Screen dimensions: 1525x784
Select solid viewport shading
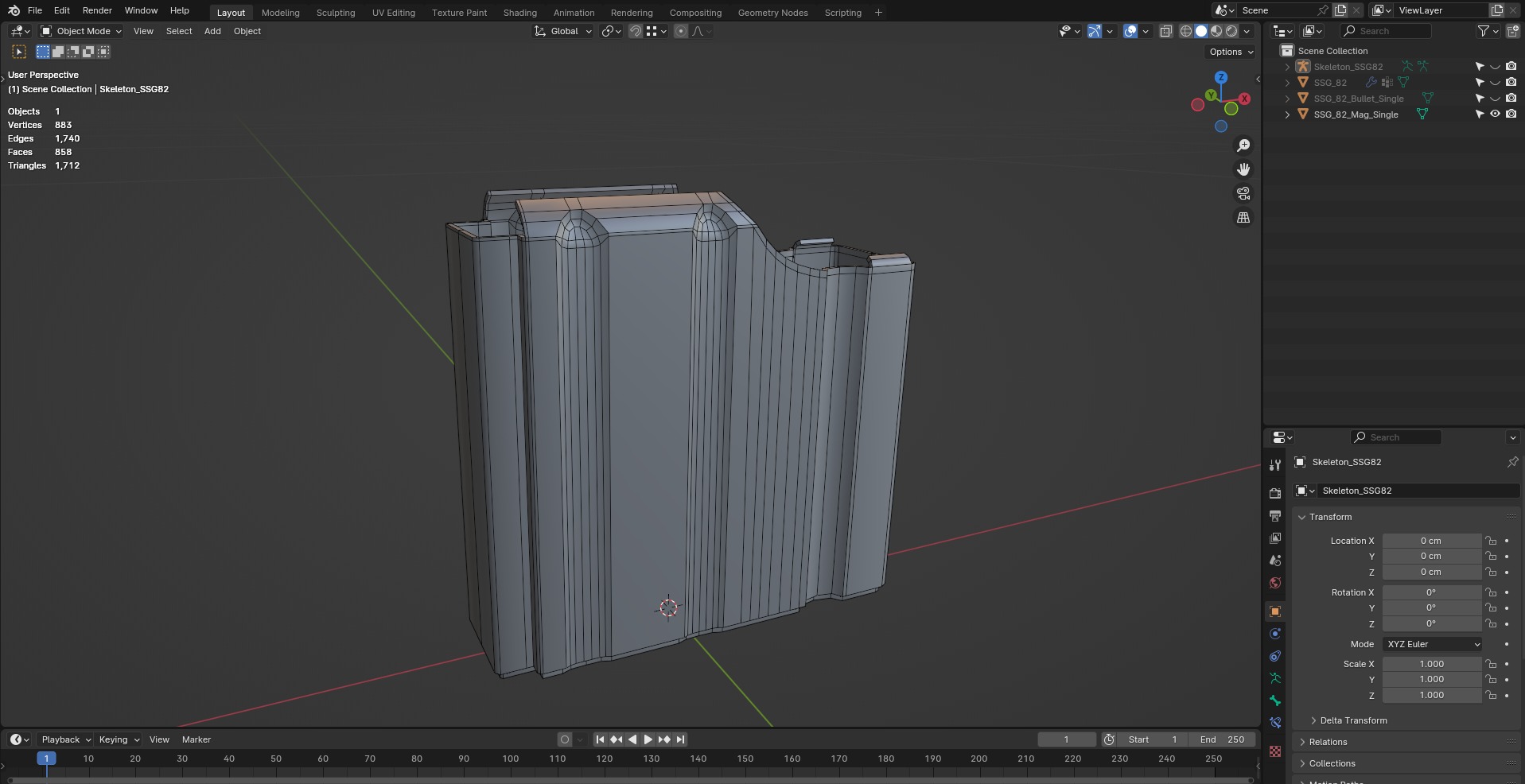tap(1201, 31)
